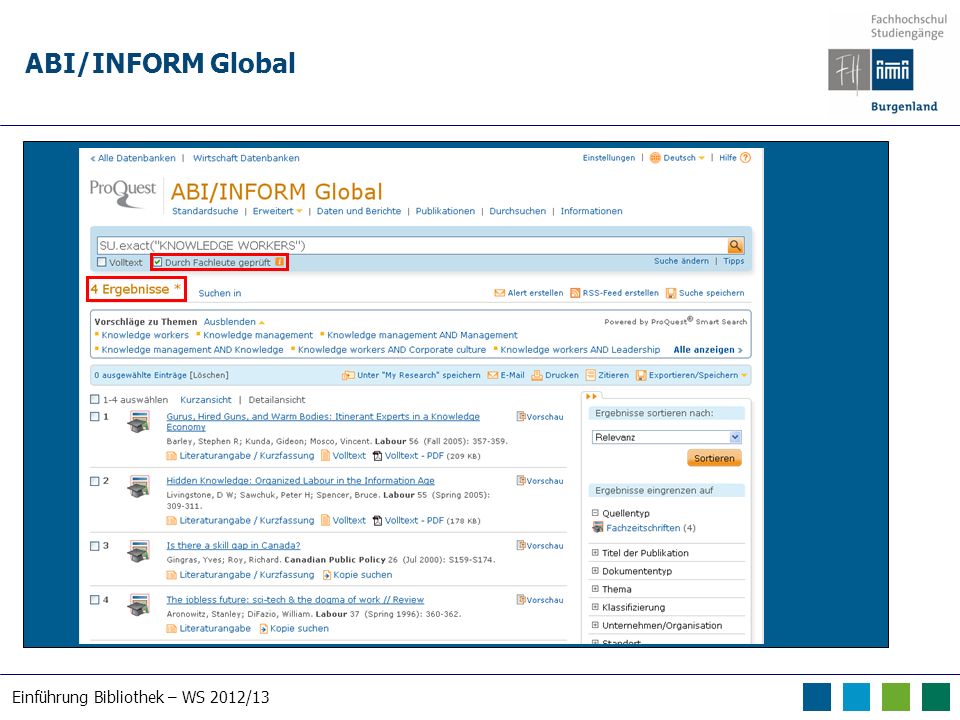960x720 pixels.
Task: Tick the 1-4 auswählen checkbox
Action: point(94,399)
